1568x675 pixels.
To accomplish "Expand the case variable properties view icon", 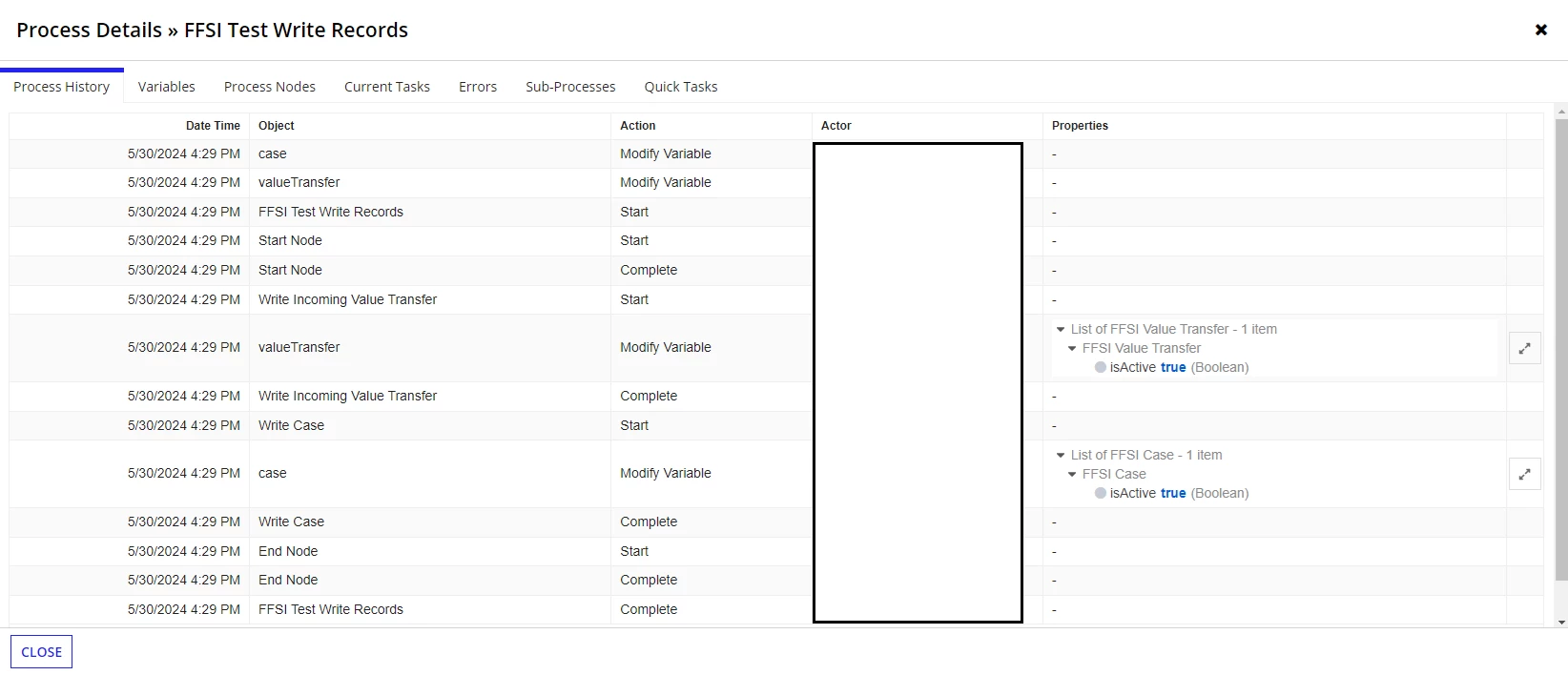I will click(x=1525, y=474).
